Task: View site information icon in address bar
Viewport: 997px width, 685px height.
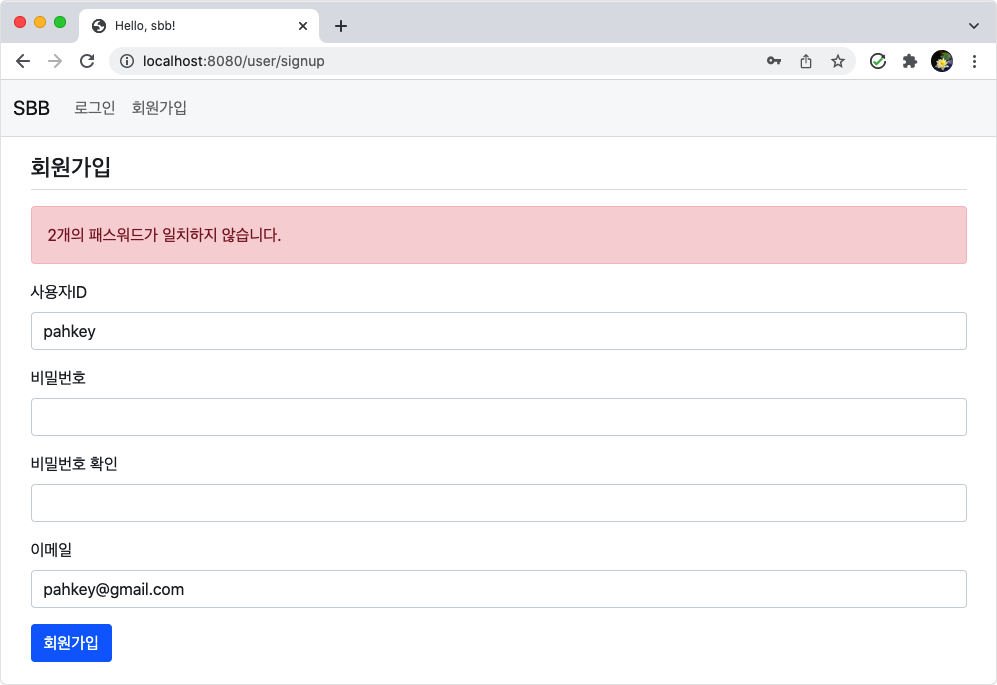Action: (x=127, y=61)
